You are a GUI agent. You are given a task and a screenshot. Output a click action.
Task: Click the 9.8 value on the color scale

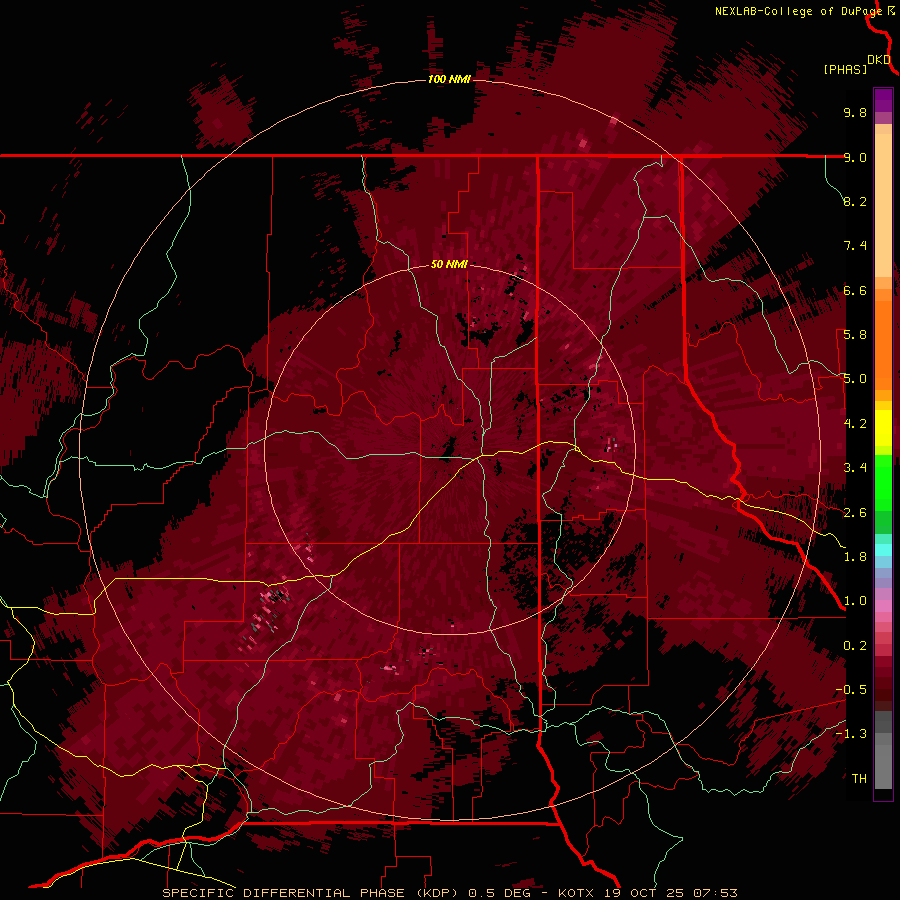855,112
